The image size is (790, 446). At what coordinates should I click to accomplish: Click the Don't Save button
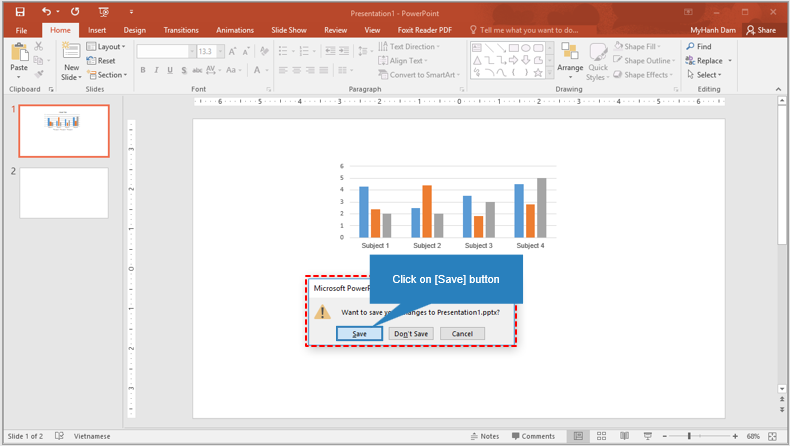pyautogui.click(x=411, y=334)
